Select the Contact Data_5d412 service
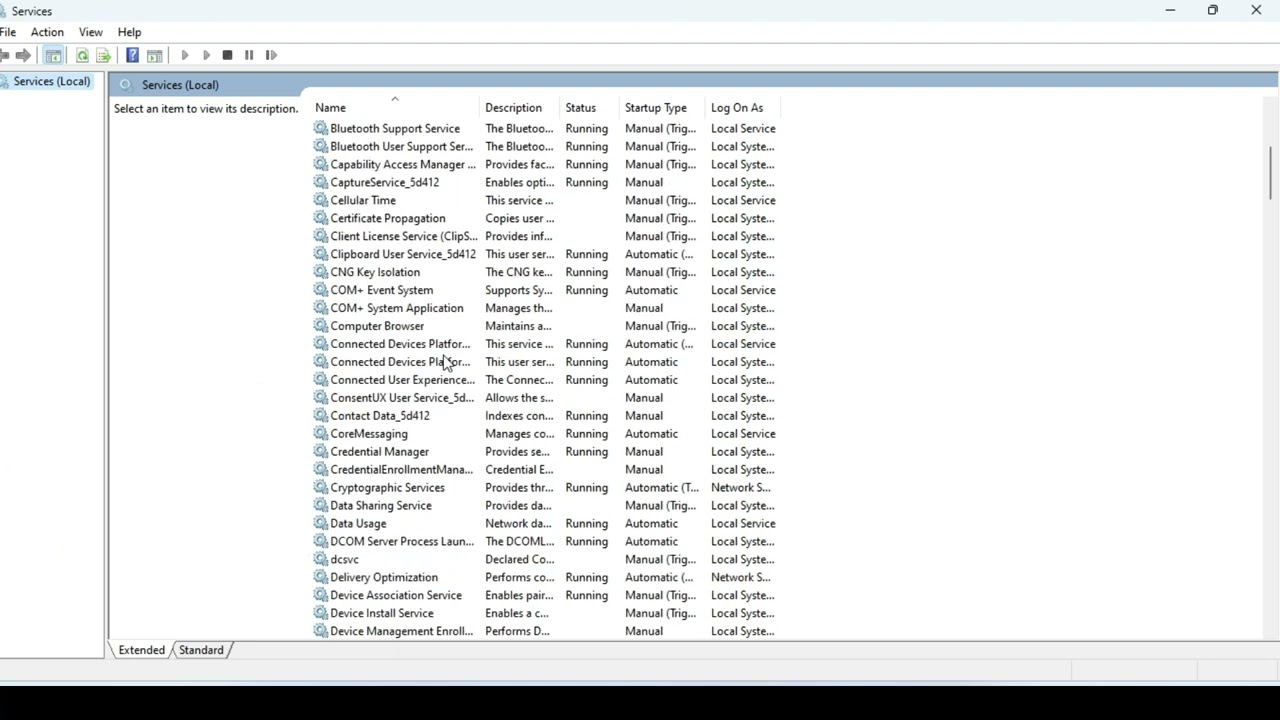This screenshot has height=720, width=1280. (545, 416)
